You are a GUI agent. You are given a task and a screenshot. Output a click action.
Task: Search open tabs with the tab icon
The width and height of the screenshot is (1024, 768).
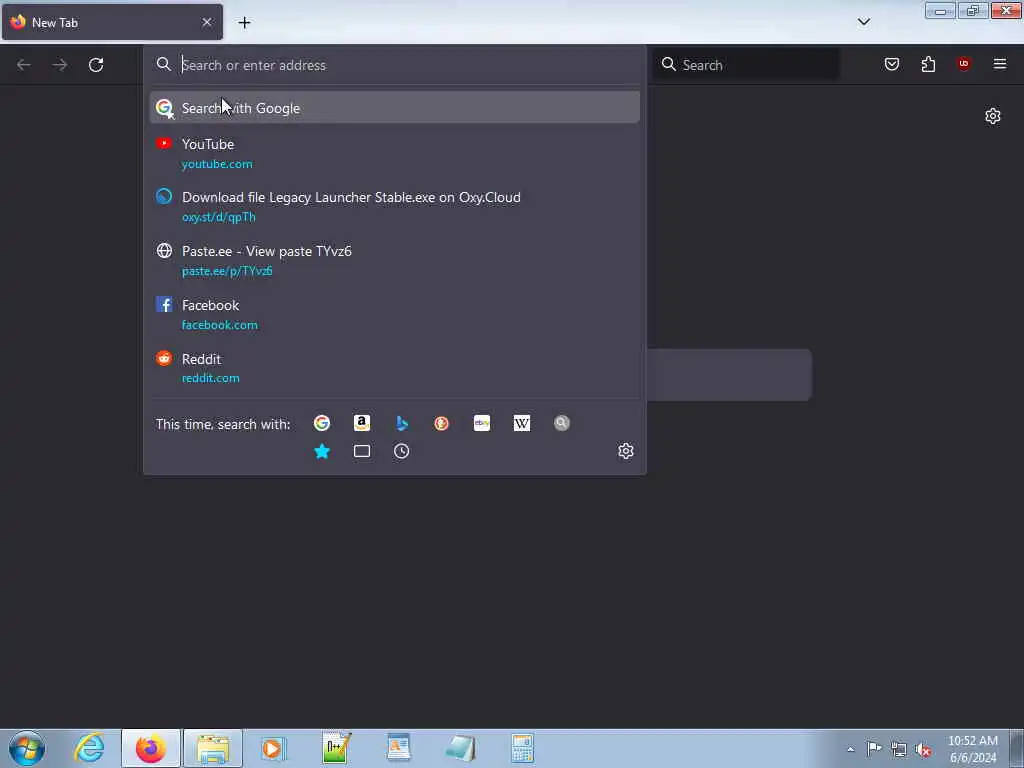click(x=362, y=451)
